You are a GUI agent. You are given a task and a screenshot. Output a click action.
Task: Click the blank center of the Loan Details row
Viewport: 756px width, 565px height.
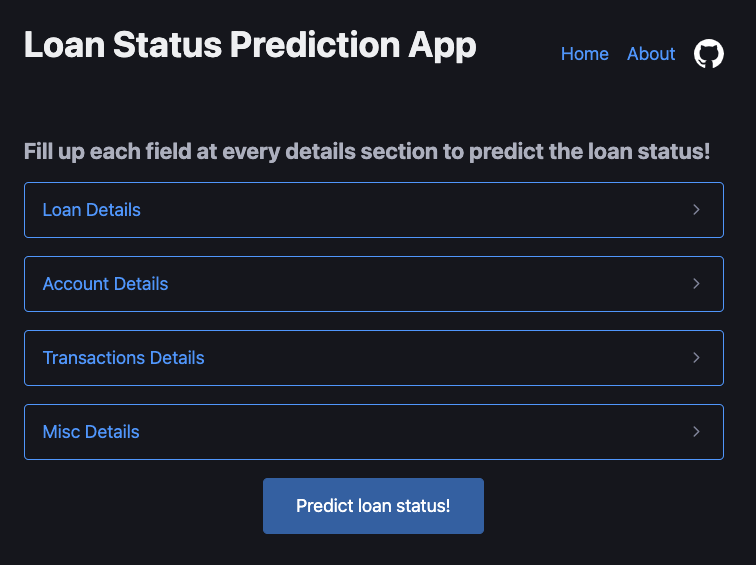[x=415, y=210]
